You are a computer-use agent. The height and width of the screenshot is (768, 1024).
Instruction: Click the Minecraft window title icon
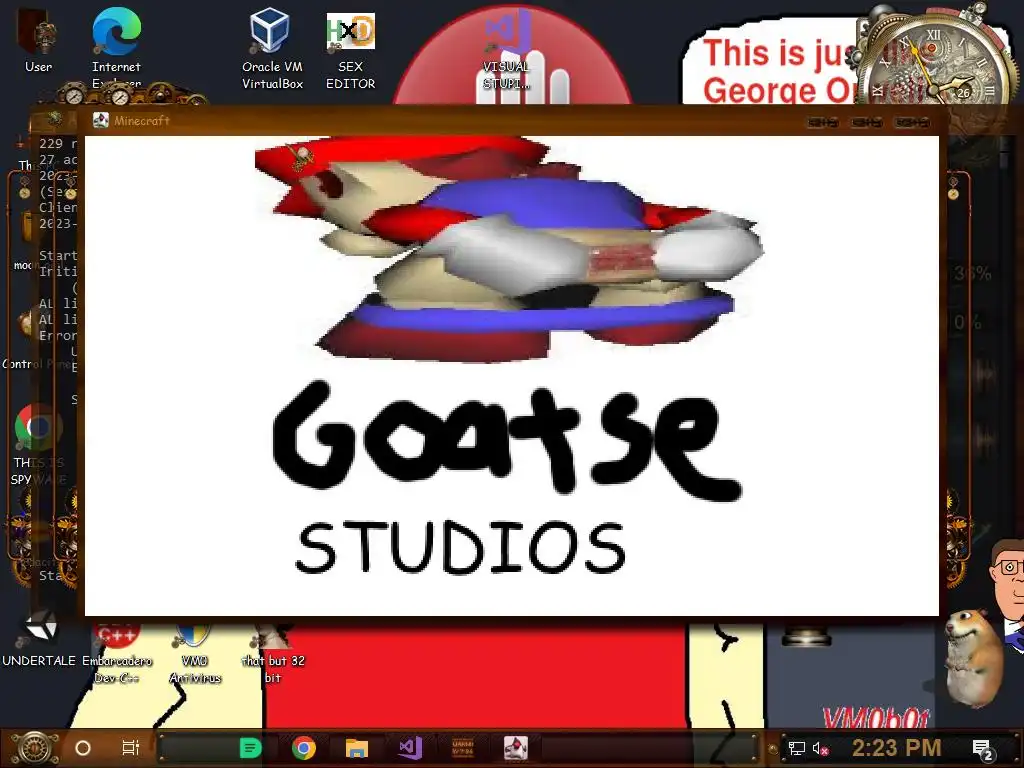tap(101, 120)
